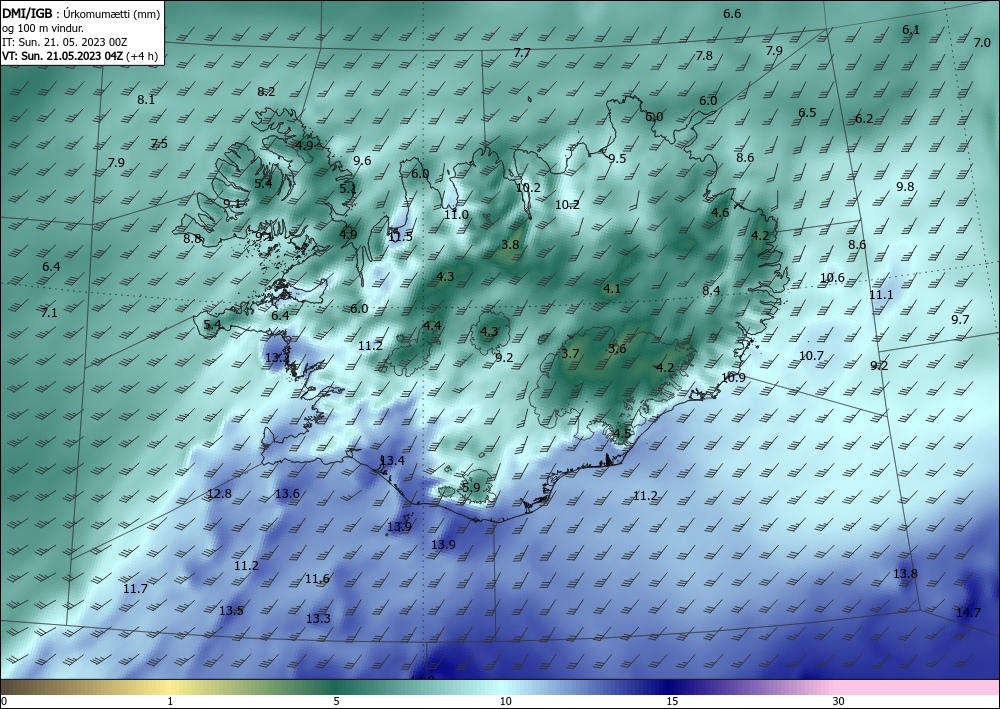Click the map value 6.5
Image resolution: width=1000 pixels, height=709 pixels.
coord(807,113)
